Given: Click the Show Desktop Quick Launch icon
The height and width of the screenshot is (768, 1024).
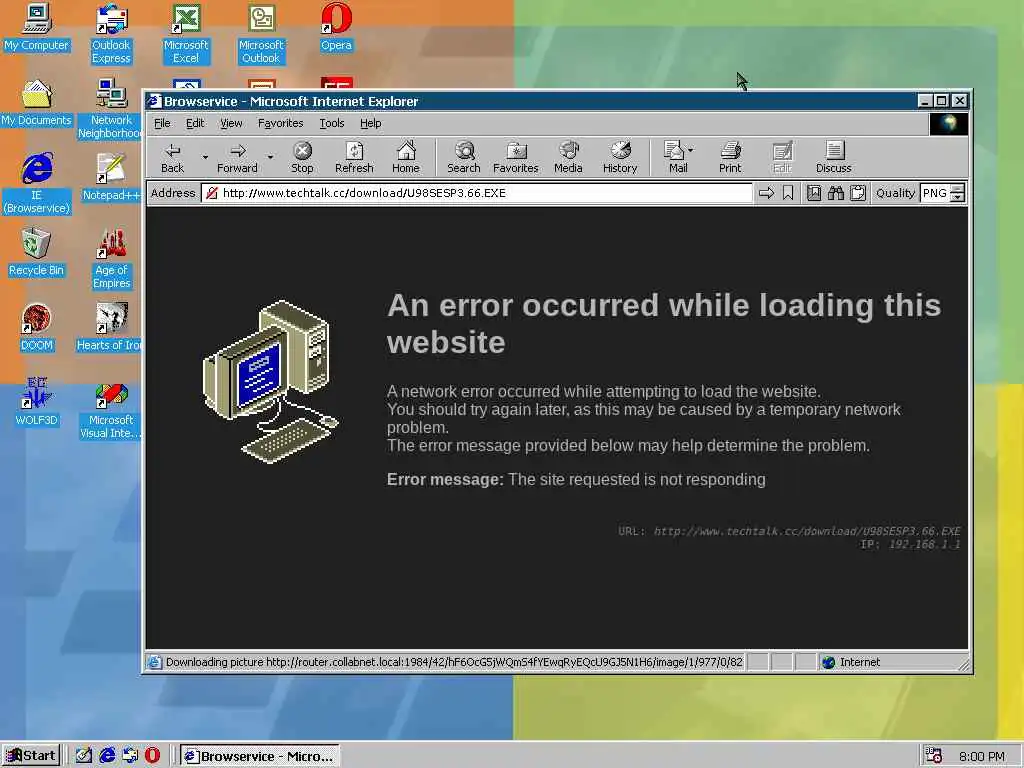Looking at the screenshot, I should 84,756.
